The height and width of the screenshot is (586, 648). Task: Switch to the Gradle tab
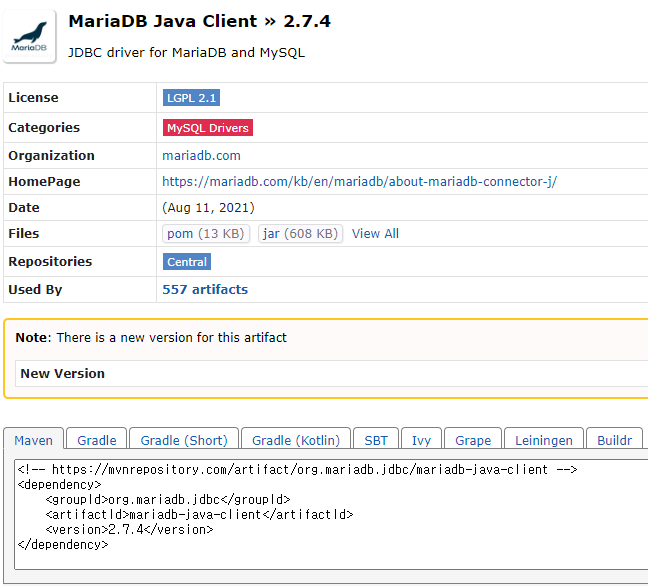(97, 440)
